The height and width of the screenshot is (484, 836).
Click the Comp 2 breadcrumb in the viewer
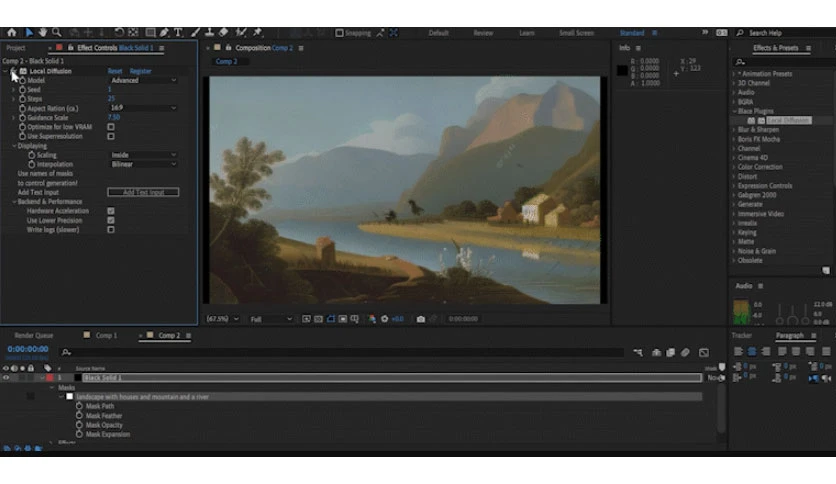pos(226,61)
